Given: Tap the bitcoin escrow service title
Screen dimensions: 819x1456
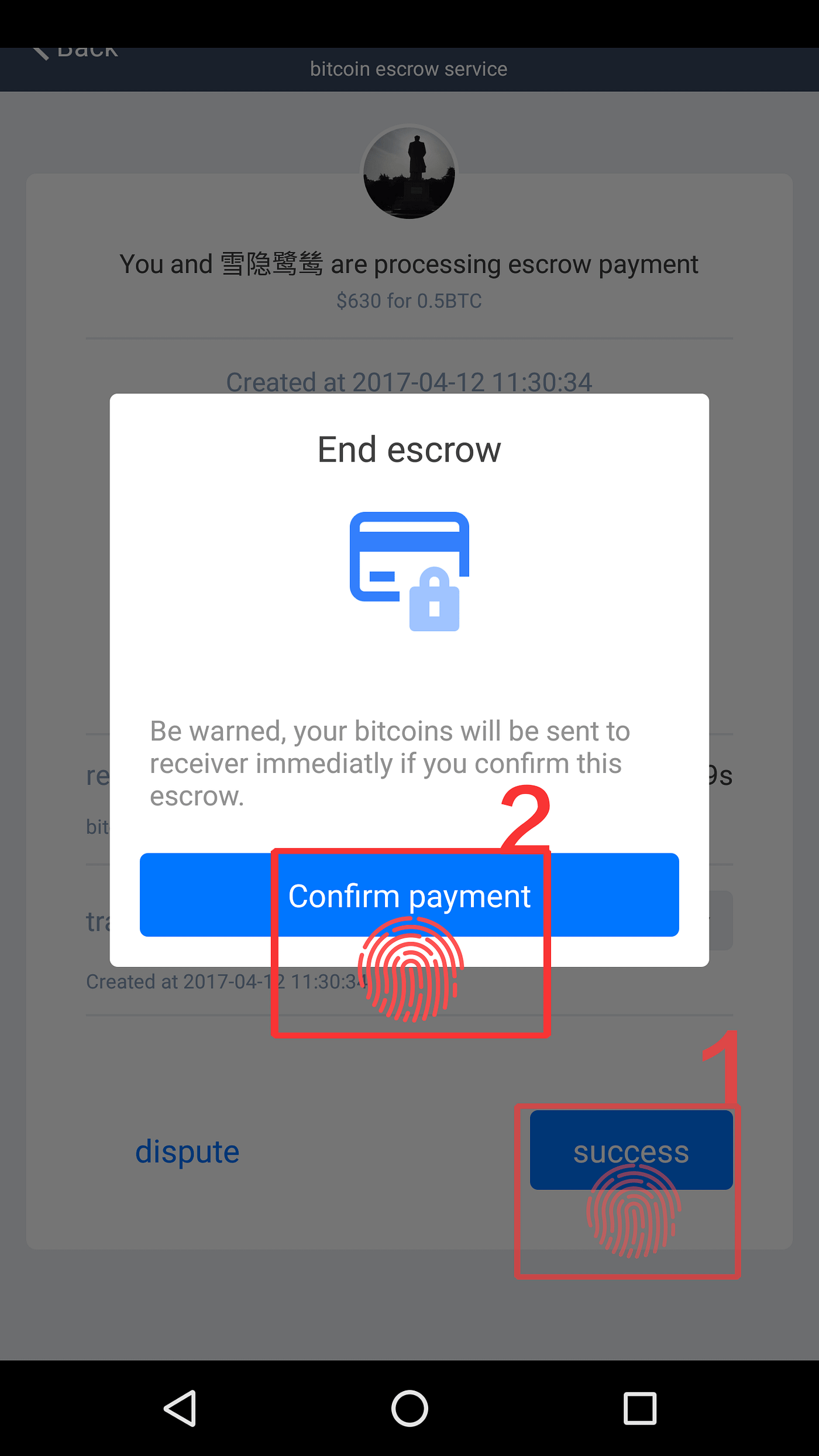Looking at the screenshot, I should pyautogui.click(x=408, y=69).
